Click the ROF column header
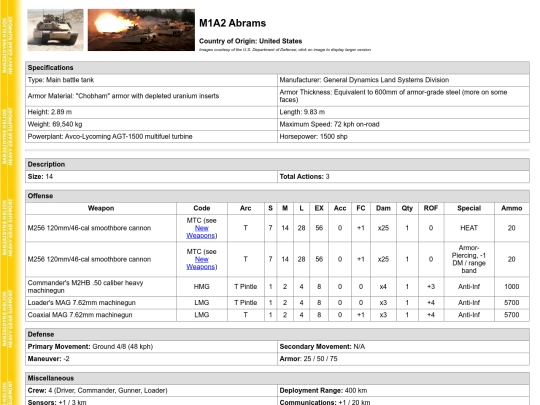 (x=431, y=208)
